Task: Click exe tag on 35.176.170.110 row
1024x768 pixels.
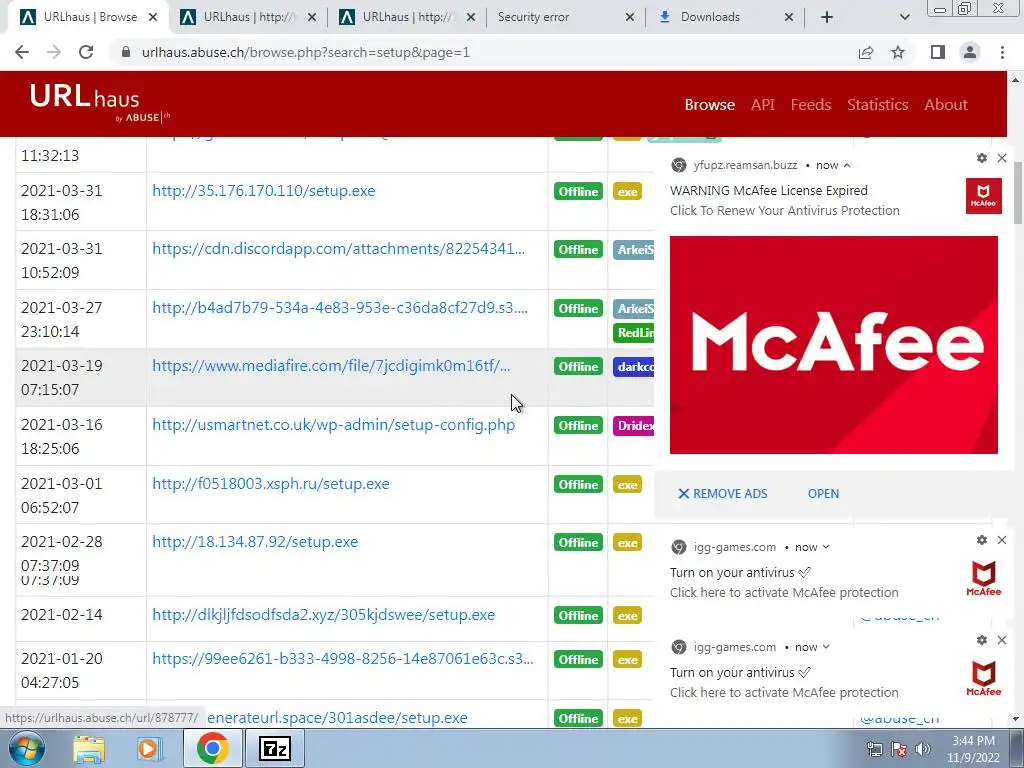Action: pyautogui.click(x=627, y=192)
